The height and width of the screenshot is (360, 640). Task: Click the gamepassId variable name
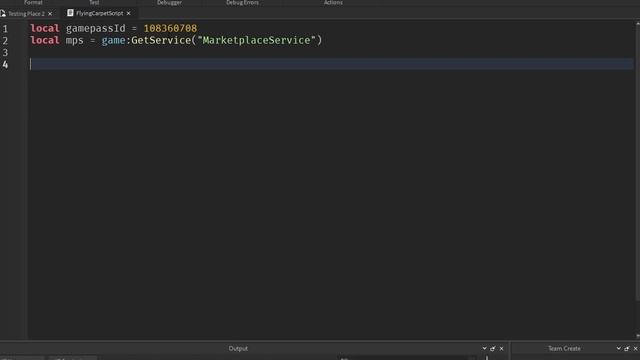pos(96,28)
